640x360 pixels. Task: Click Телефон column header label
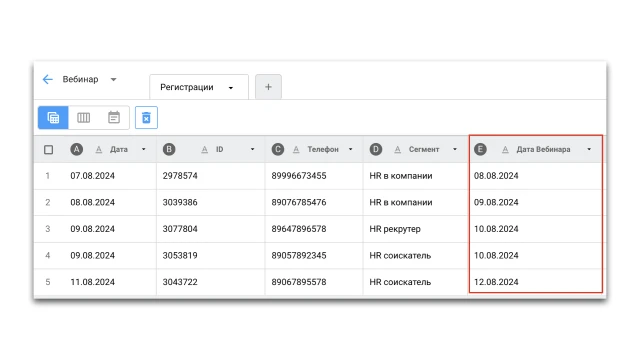[323, 149]
